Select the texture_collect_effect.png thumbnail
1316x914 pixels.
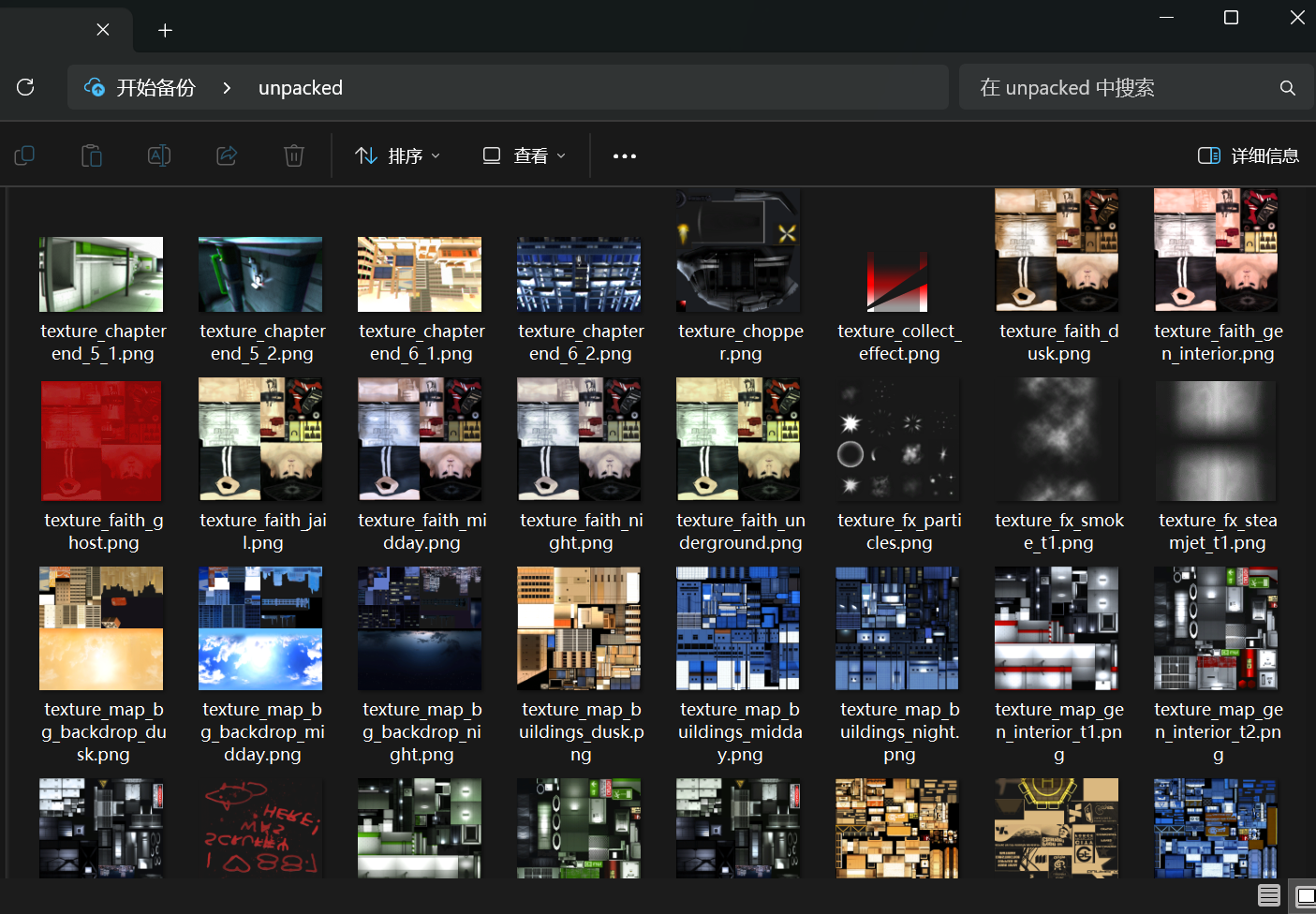coord(897,281)
